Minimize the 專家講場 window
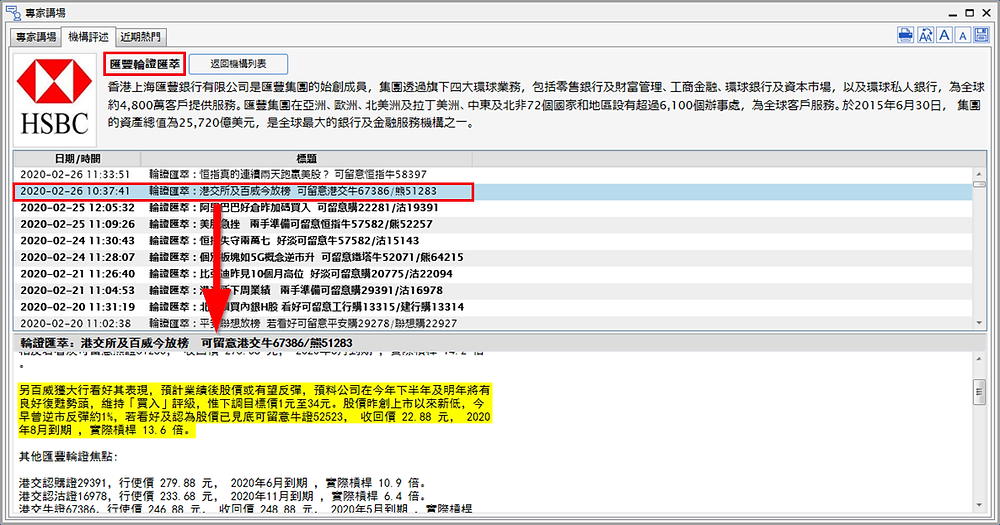1000x525 pixels. [x=953, y=12]
